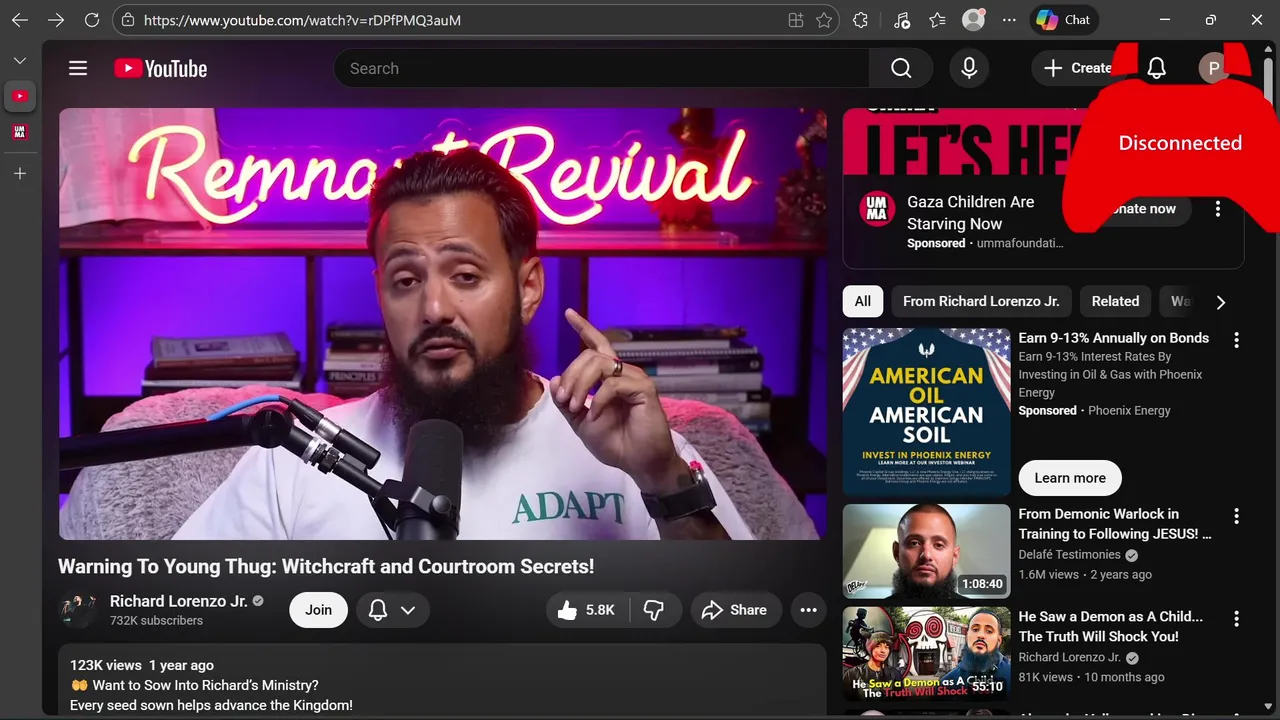Switch to the UMMA vertical tab

[x=20, y=132]
